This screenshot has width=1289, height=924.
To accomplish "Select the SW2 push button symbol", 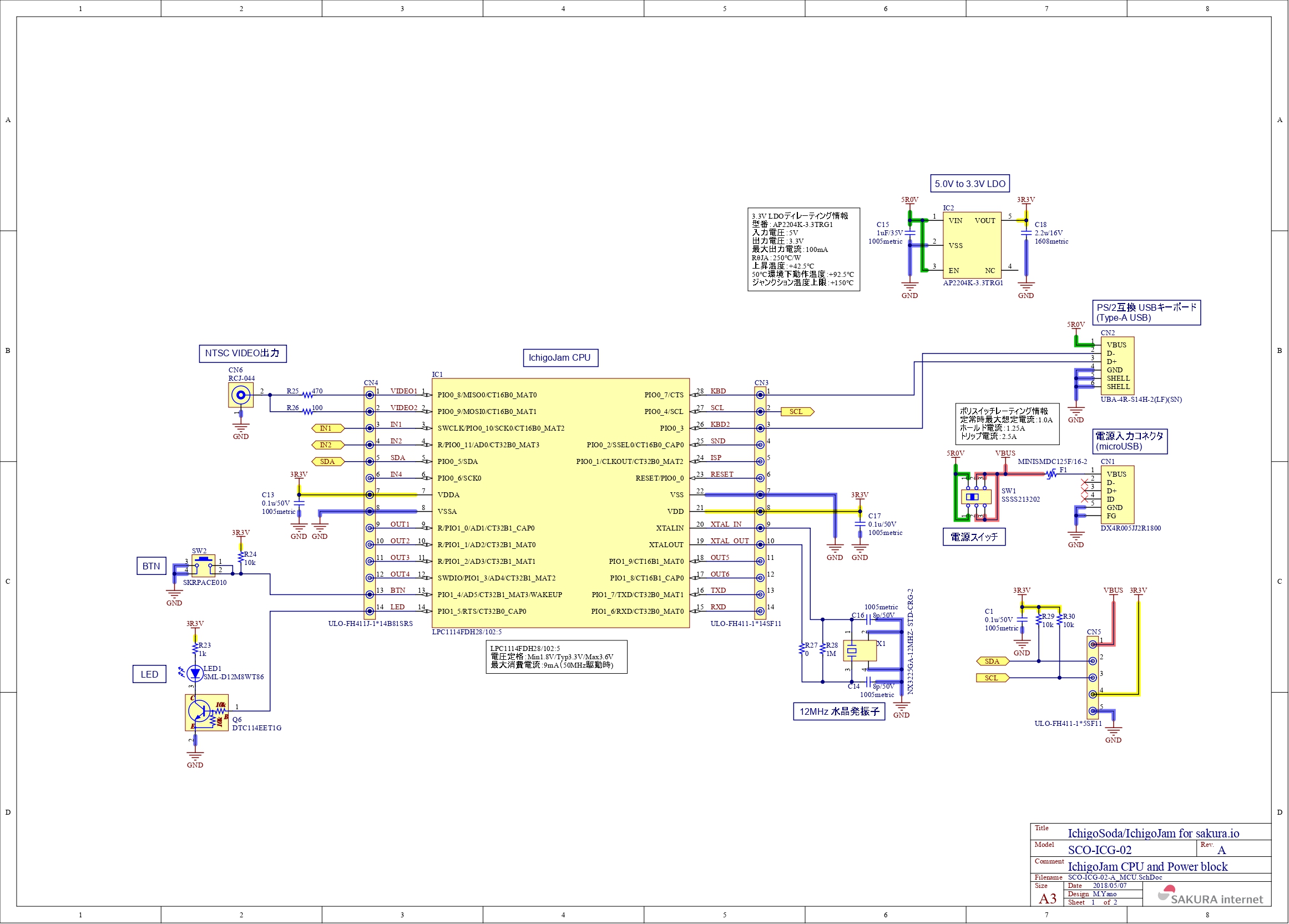I will tap(203, 565).
